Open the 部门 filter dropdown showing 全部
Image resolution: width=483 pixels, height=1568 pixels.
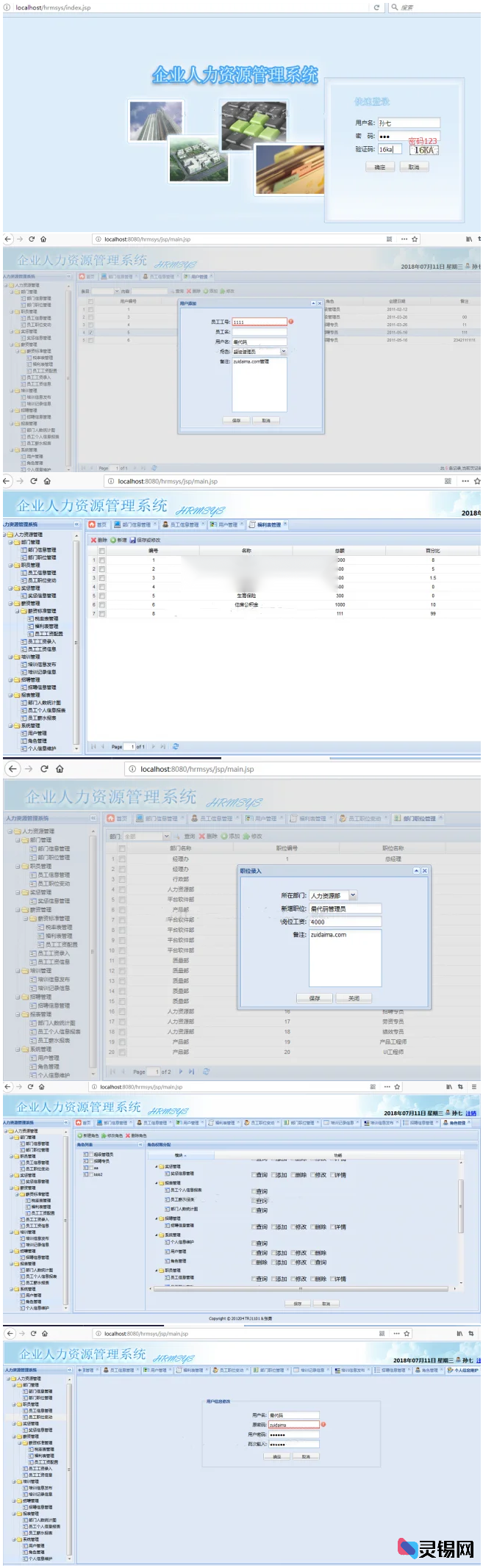(x=167, y=837)
